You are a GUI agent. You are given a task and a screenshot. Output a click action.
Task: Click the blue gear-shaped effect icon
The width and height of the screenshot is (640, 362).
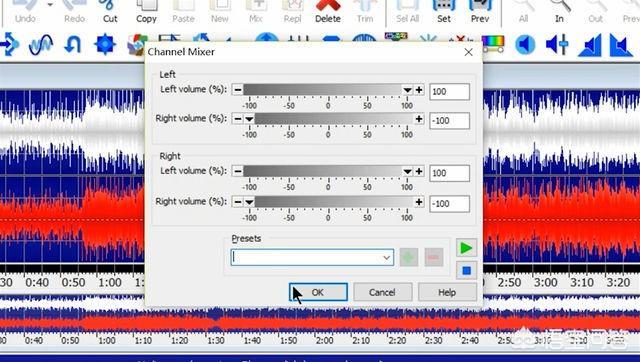[x=105, y=44]
